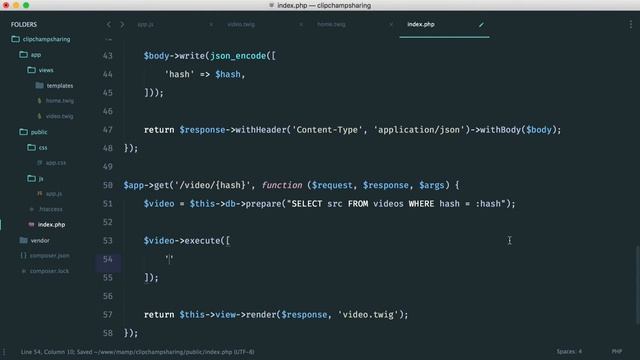
Task: Close the app.js tab
Action: (211, 24)
